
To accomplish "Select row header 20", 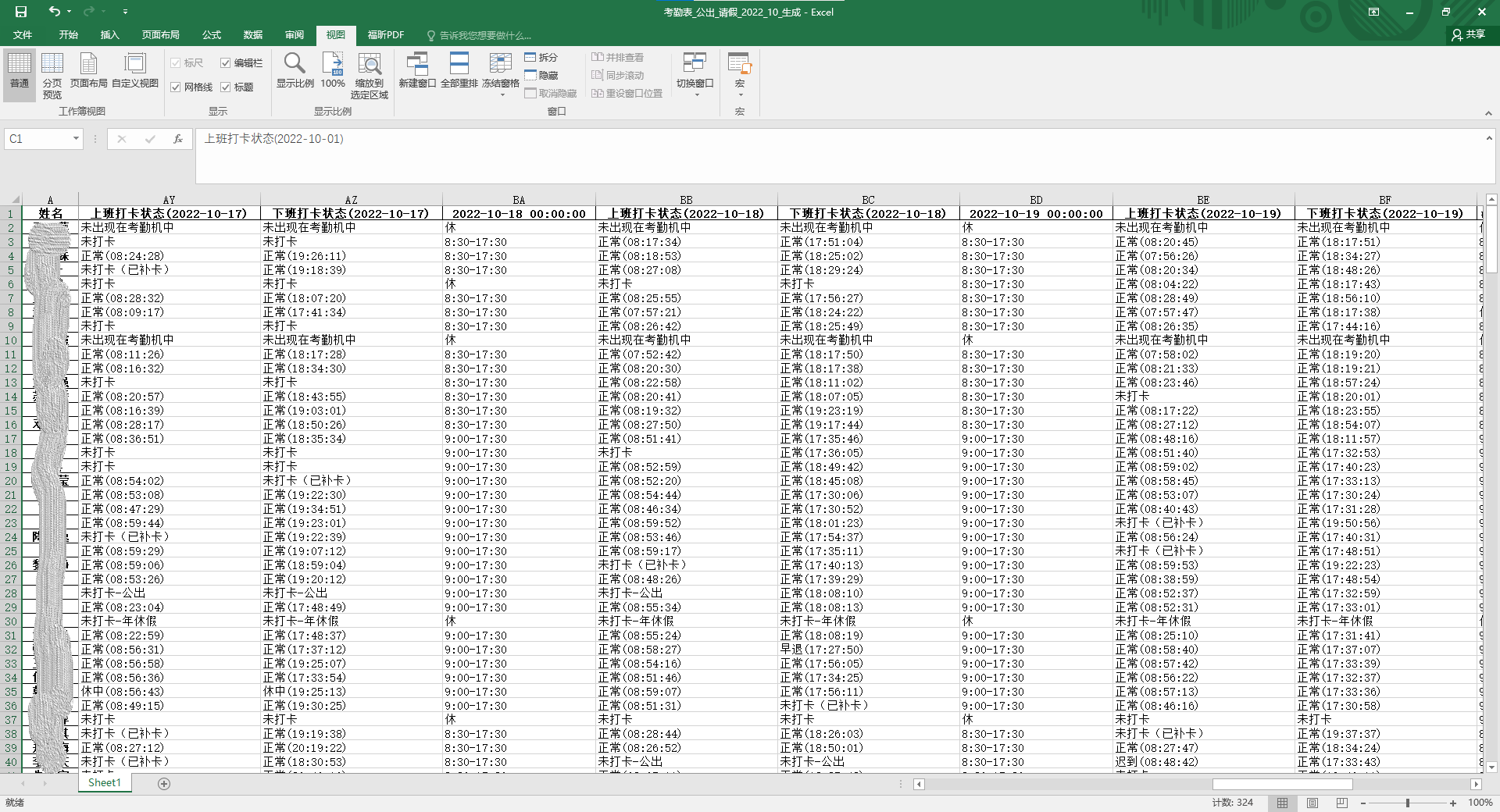I will point(11,481).
